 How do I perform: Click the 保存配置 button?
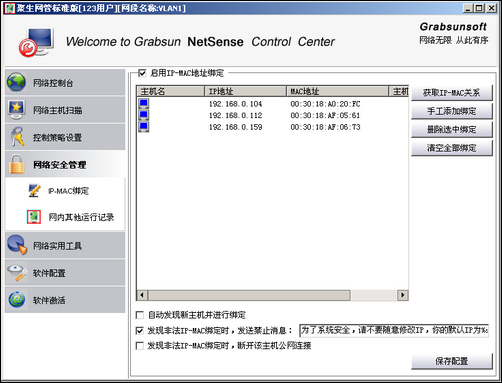pos(452,361)
